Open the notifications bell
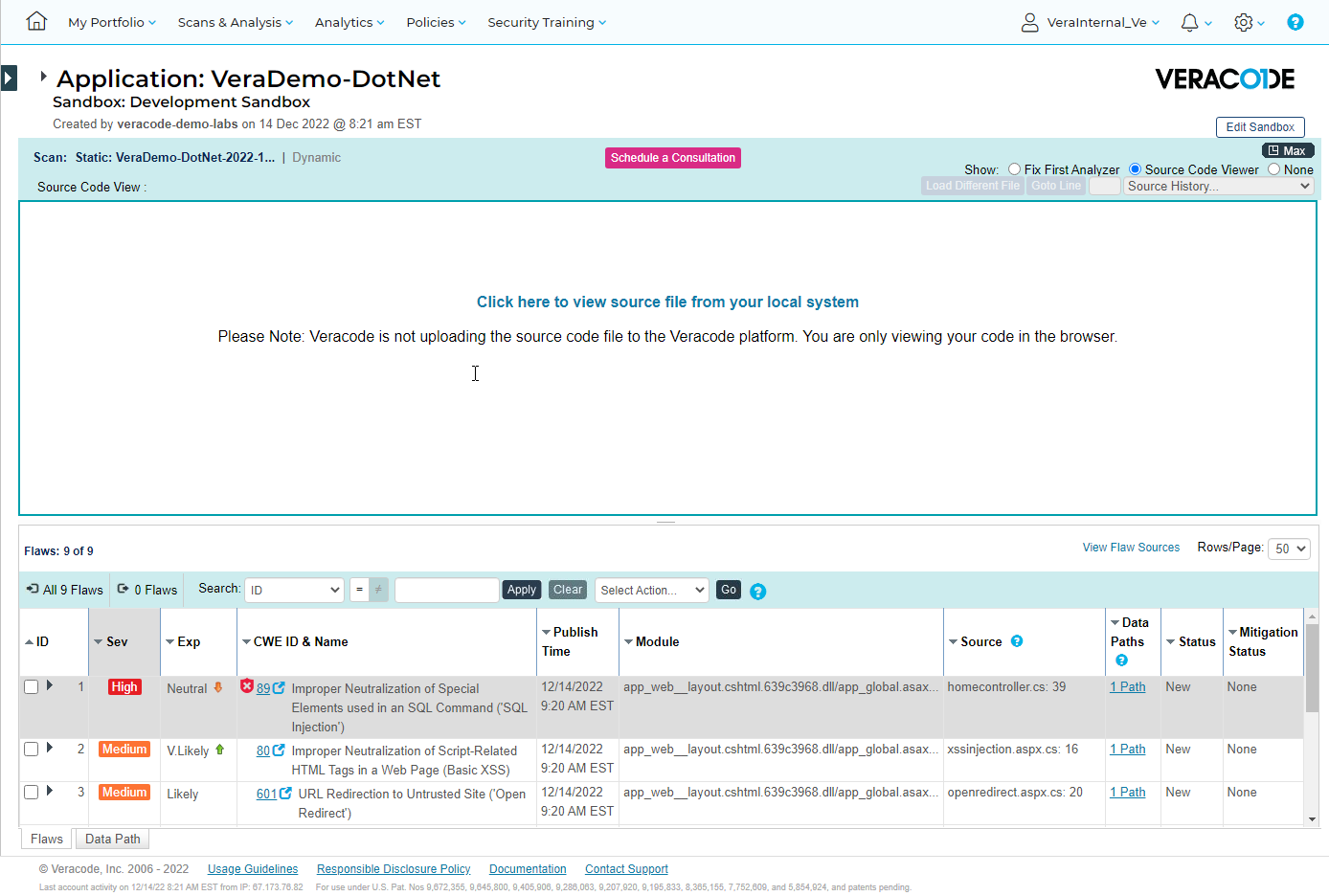The image size is (1329, 896). point(1189,22)
